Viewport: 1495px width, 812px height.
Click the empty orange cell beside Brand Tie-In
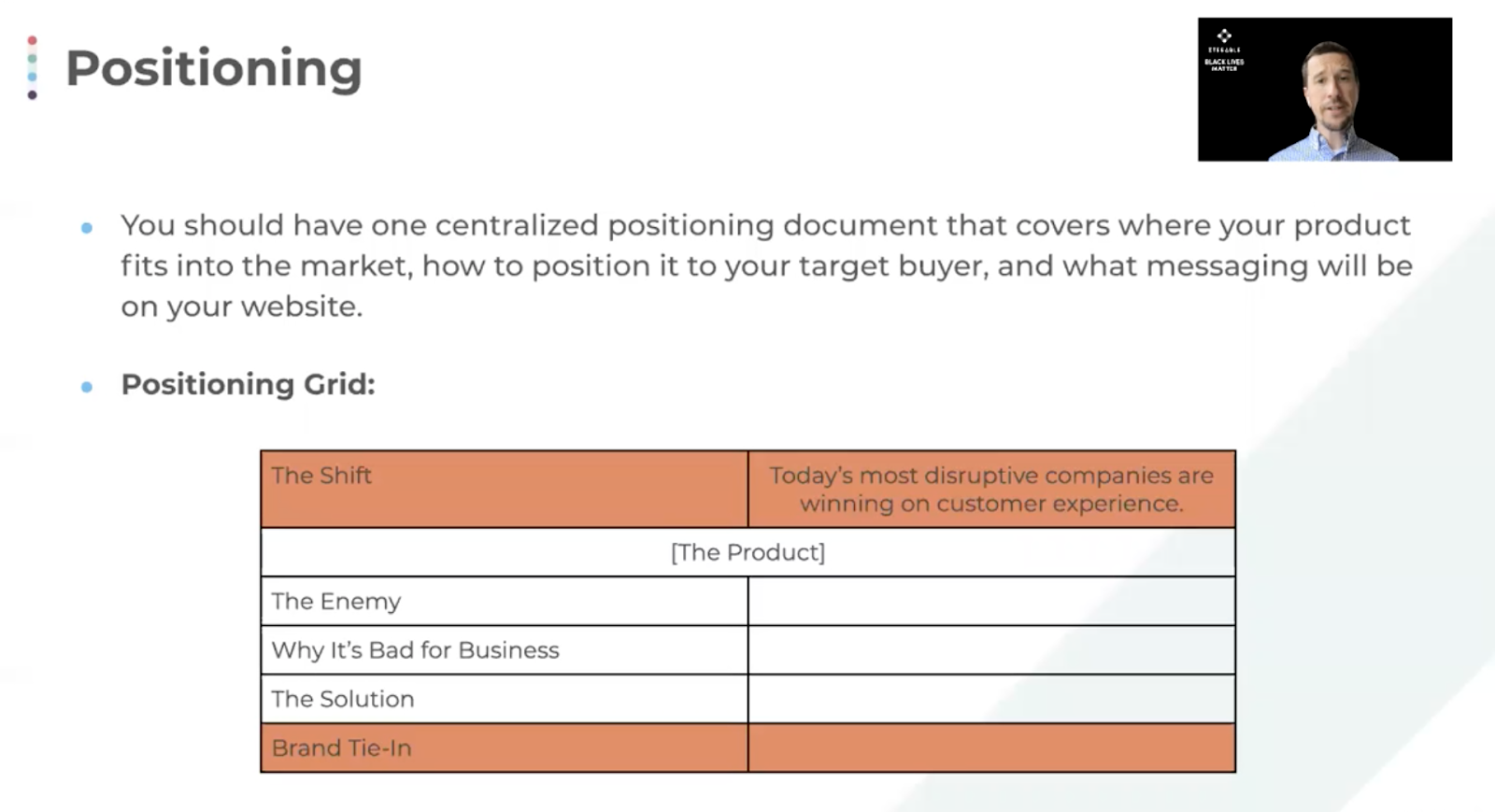coord(991,748)
